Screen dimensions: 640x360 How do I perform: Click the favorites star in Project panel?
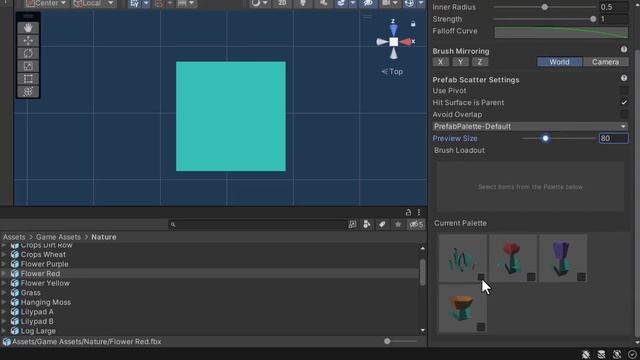[398, 224]
